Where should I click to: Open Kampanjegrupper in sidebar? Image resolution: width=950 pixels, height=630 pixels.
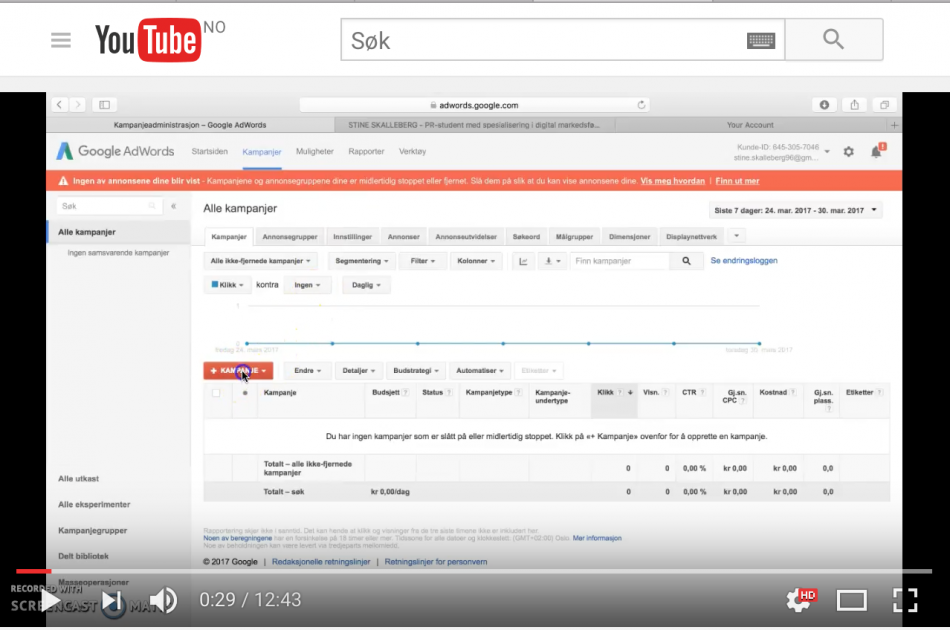[x=92, y=531]
